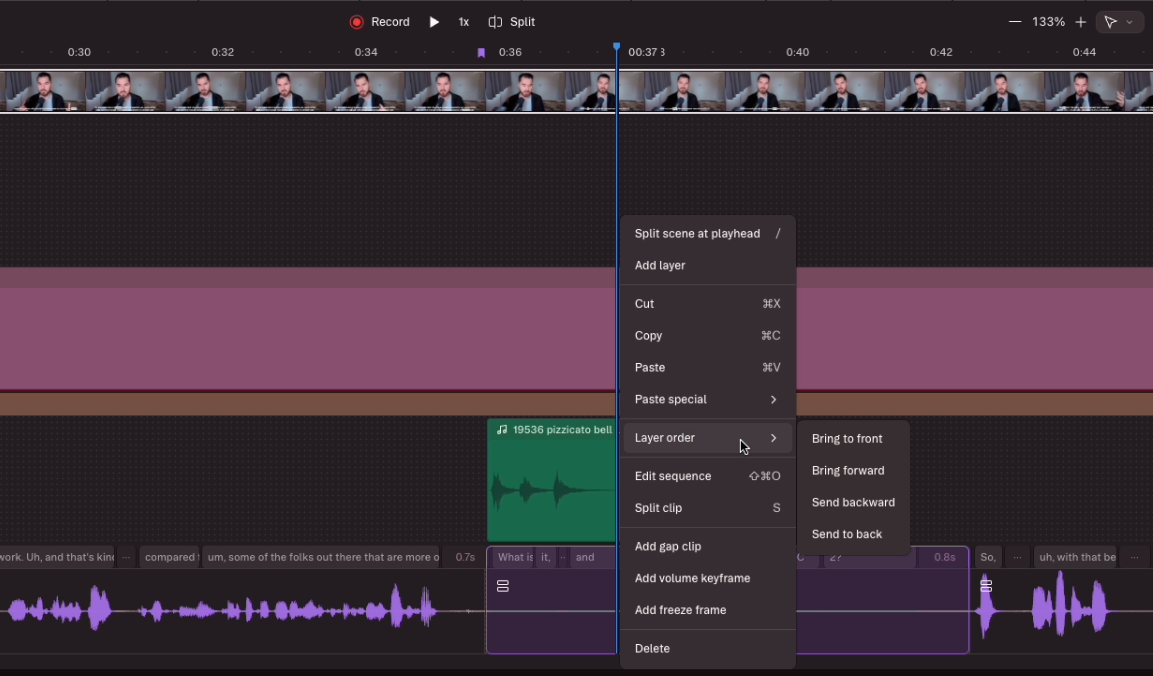Click the 0:44 mark on the ruler

[x=1084, y=52]
